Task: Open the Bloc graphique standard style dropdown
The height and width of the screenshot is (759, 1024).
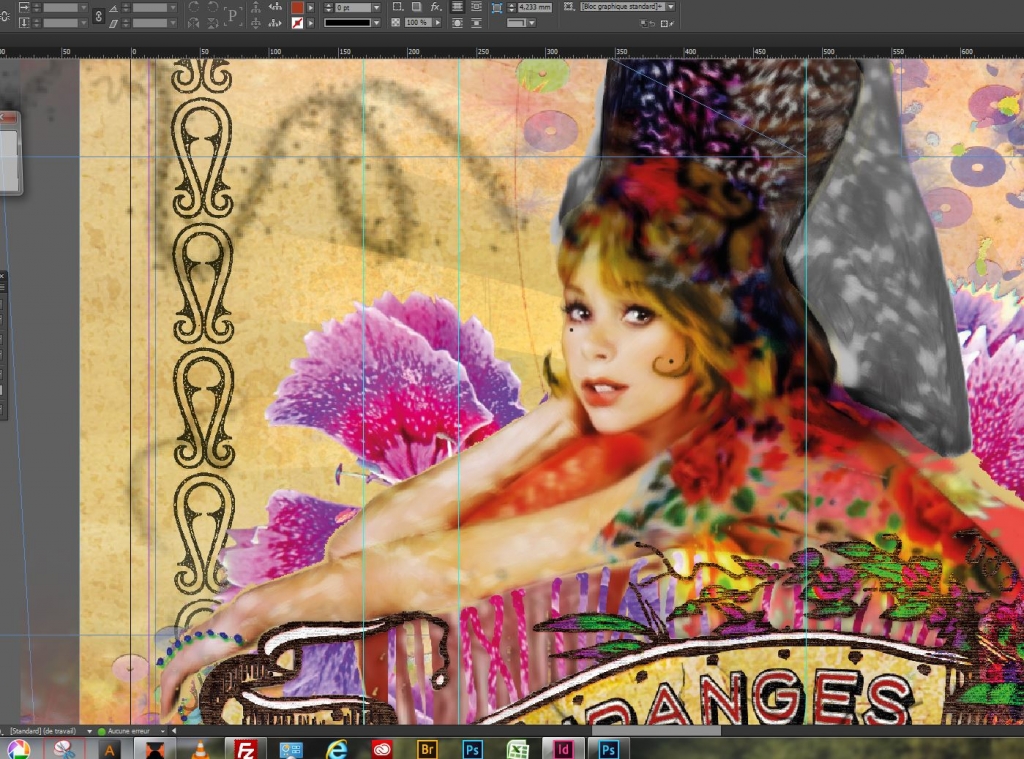Action: click(671, 7)
